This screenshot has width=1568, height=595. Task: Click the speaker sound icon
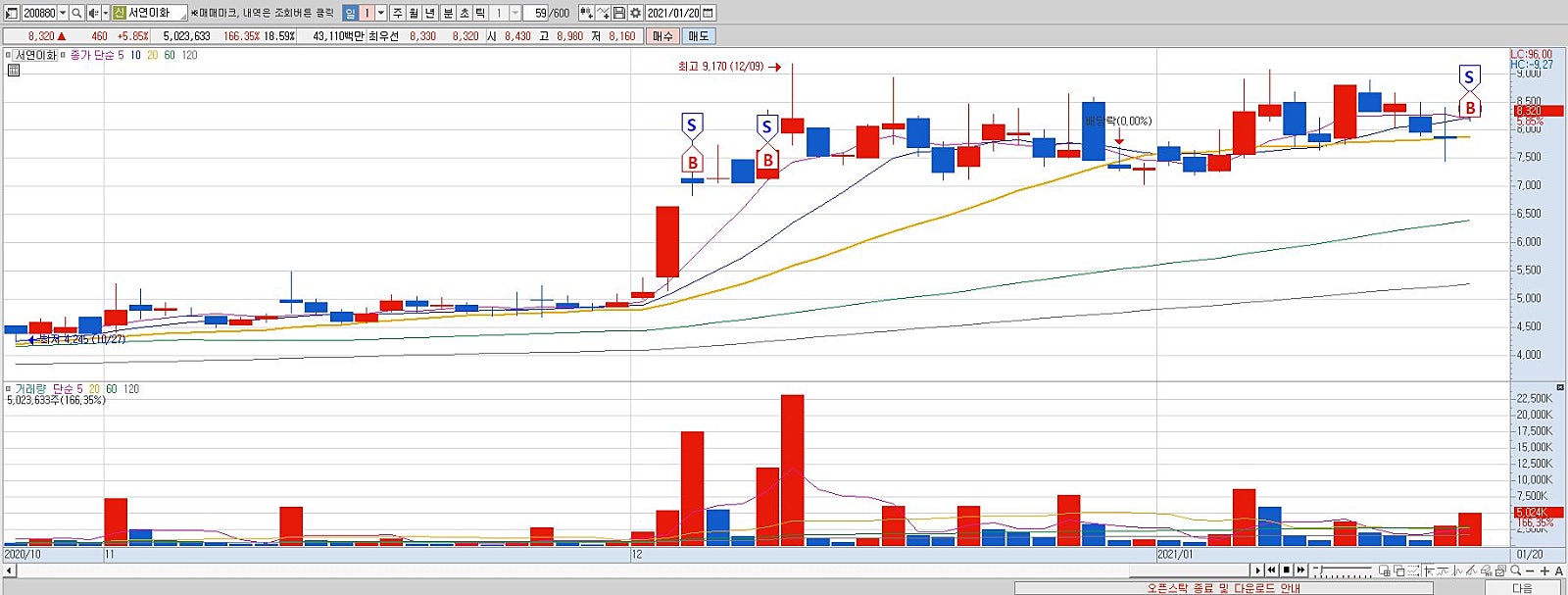click(x=93, y=13)
